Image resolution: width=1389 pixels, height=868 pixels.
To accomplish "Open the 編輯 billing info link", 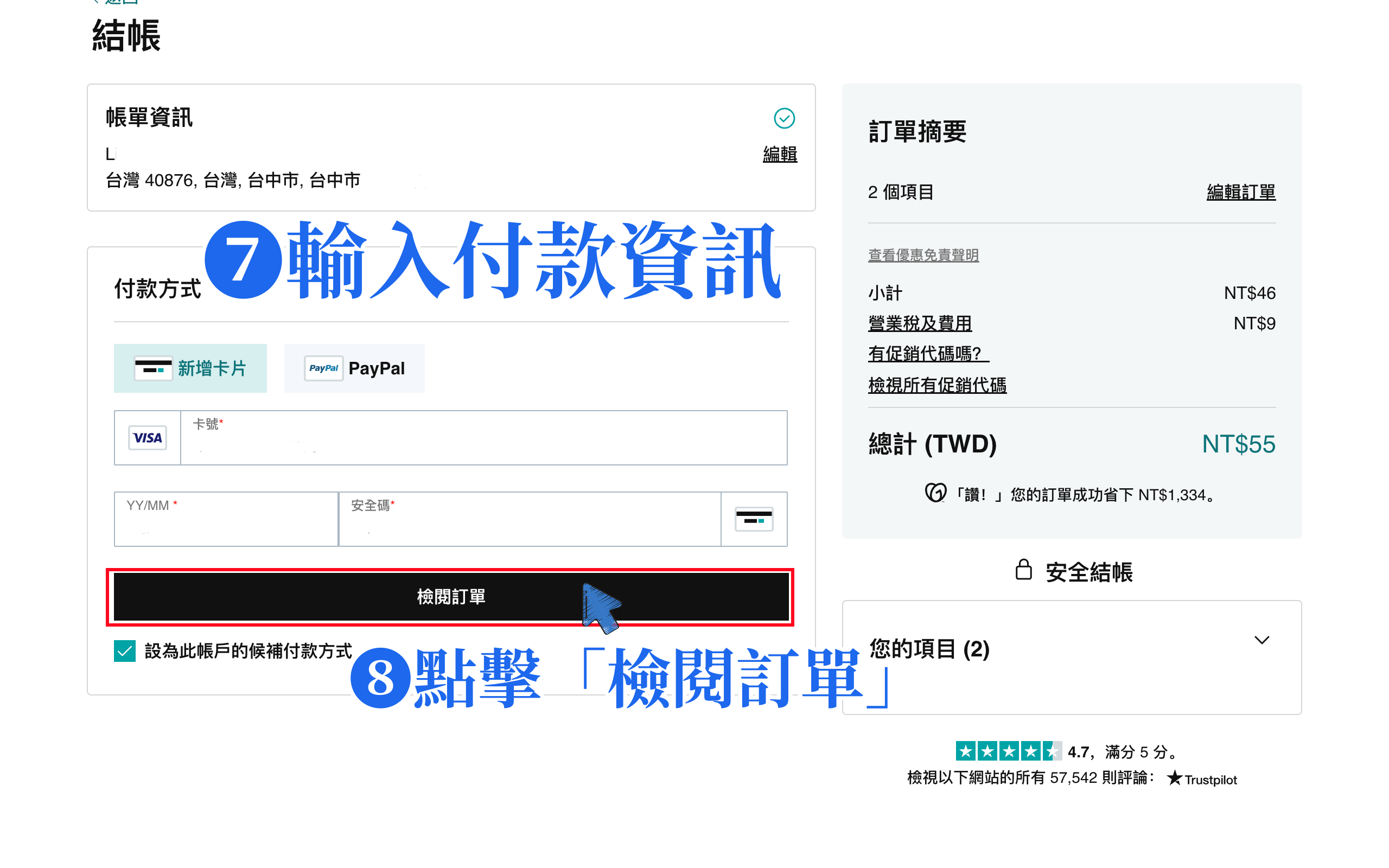I will [780, 154].
